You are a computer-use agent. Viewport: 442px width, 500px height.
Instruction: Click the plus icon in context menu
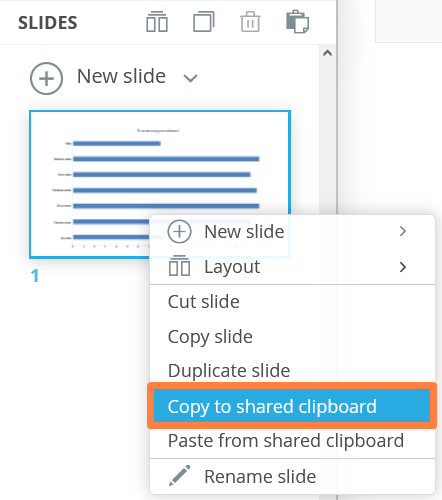pos(179,231)
